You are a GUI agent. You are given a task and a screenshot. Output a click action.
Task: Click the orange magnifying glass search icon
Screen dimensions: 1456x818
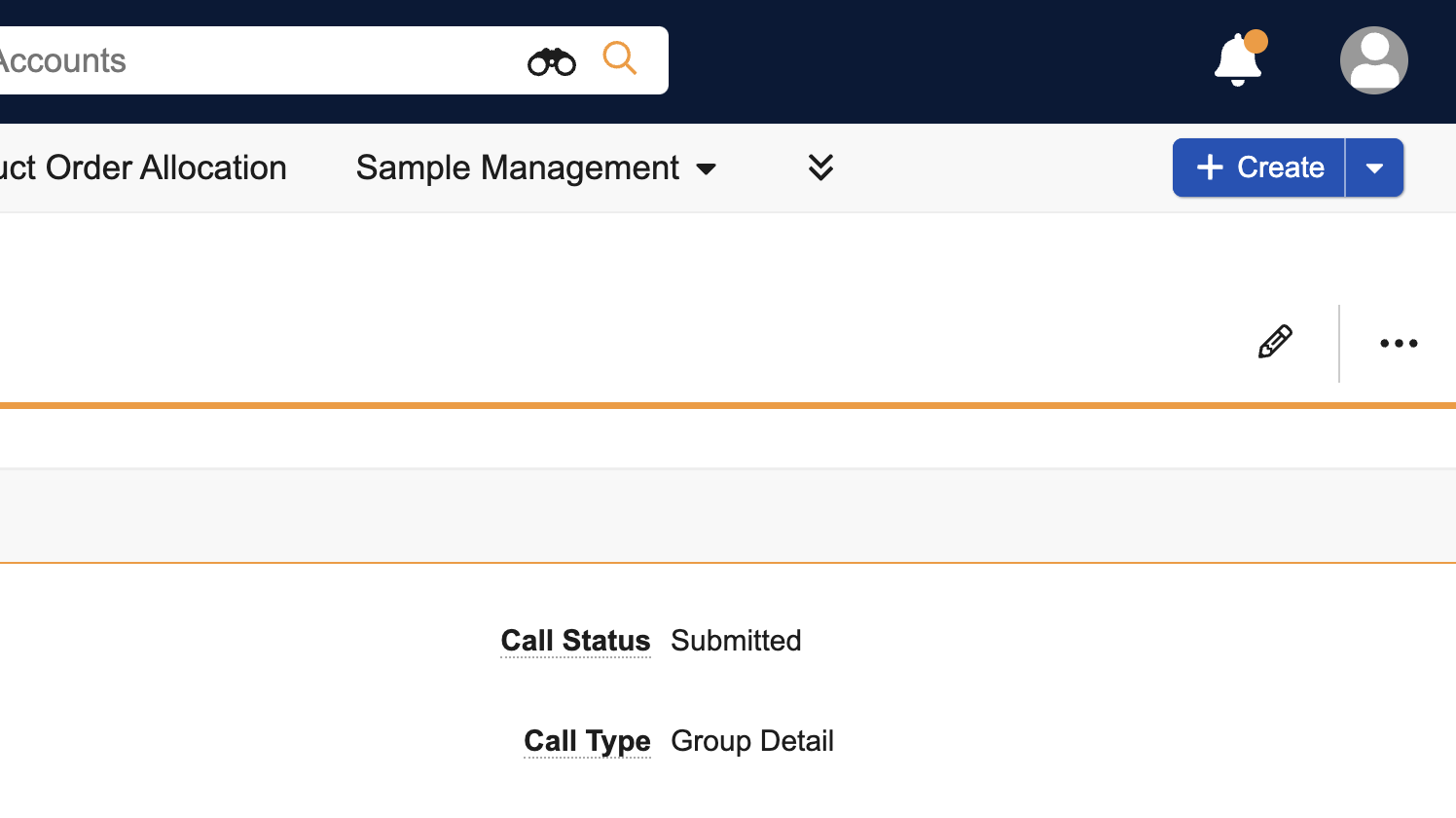coord(619,58)
